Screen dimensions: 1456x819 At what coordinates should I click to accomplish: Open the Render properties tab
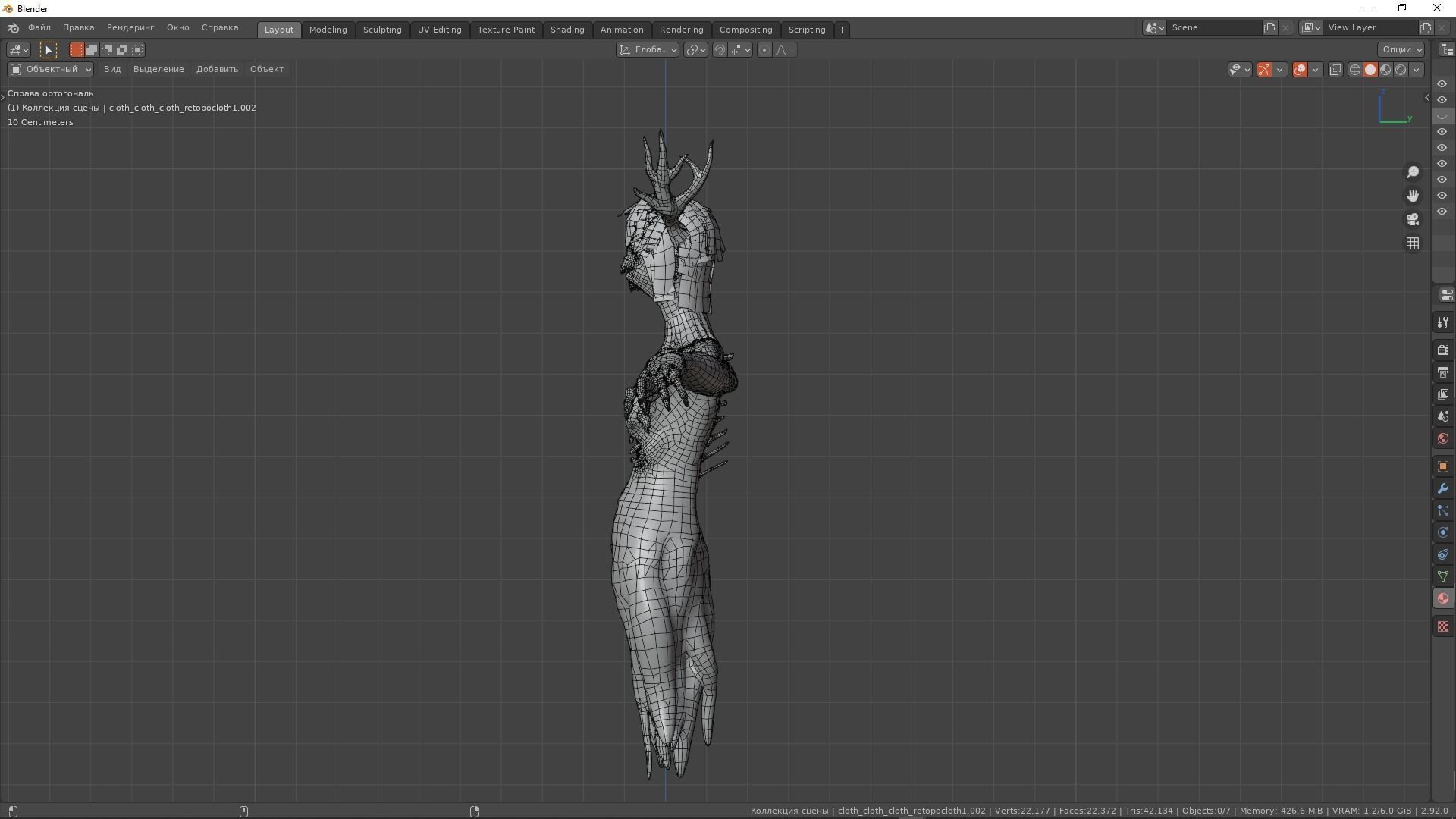(1442, 350)
